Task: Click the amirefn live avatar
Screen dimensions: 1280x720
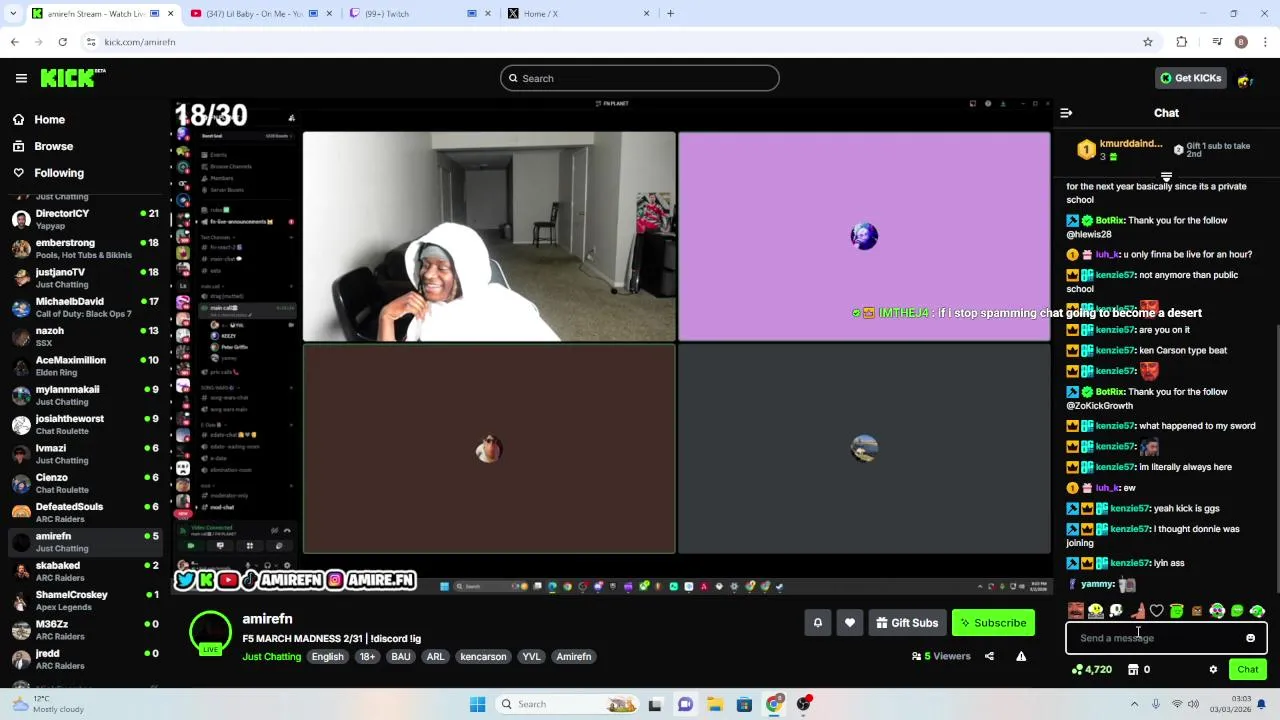Action: 211,633
